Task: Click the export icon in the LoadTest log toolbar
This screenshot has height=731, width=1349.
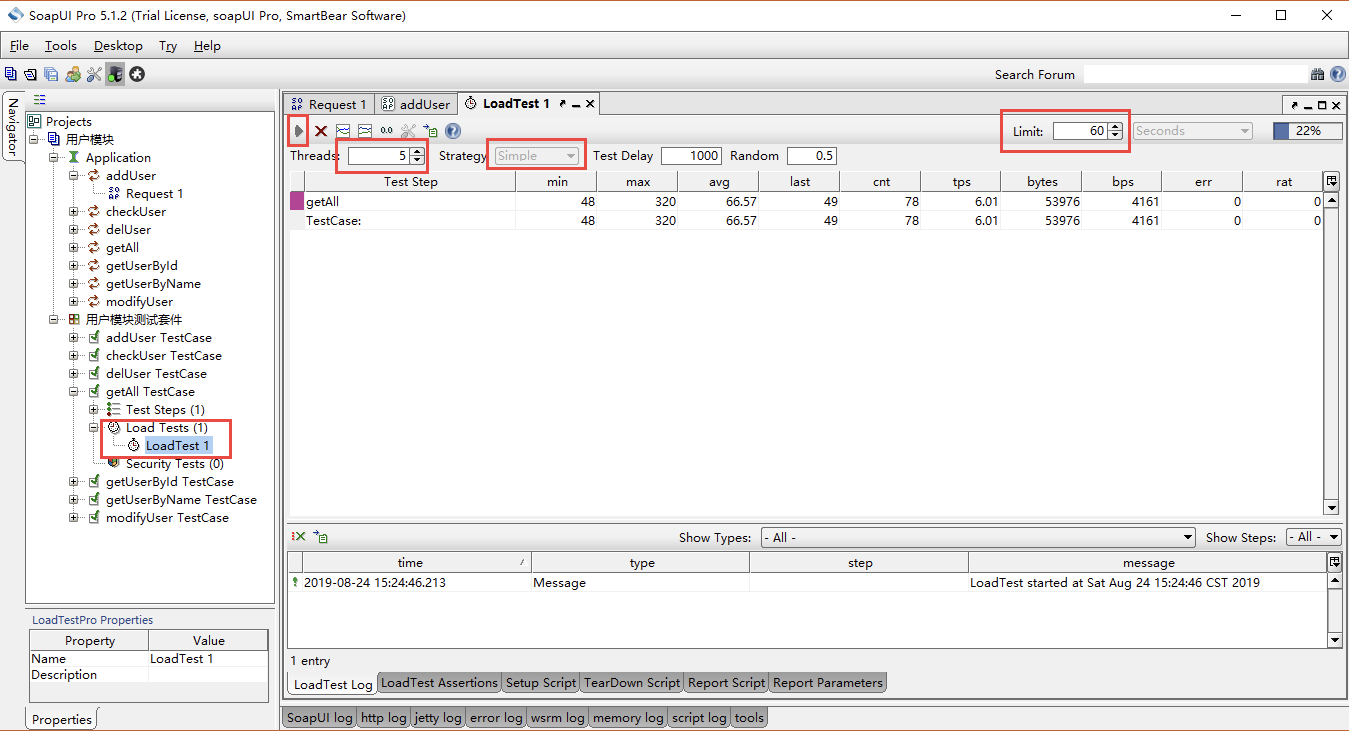Action: (321, 537)
